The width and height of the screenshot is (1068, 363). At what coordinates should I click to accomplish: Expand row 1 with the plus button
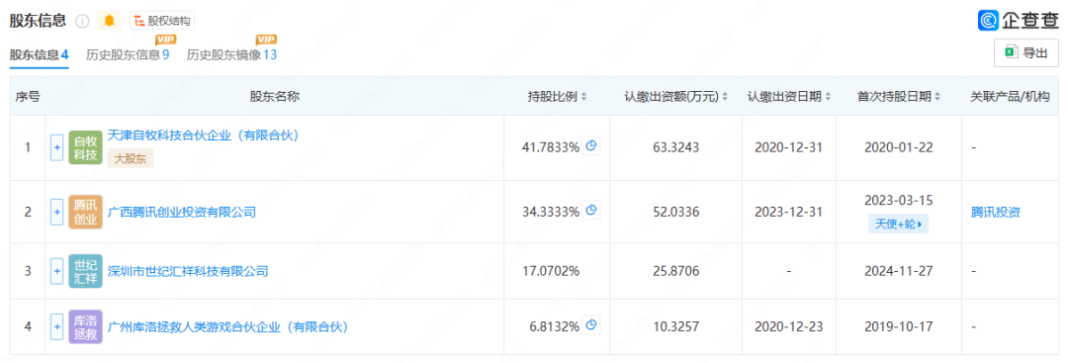click(57, 148)
